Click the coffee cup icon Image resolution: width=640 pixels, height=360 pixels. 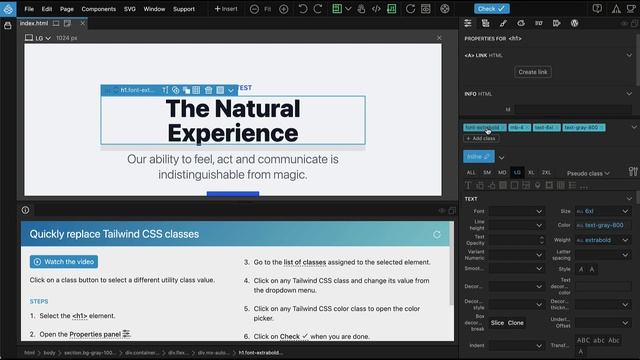coord(631,9)
